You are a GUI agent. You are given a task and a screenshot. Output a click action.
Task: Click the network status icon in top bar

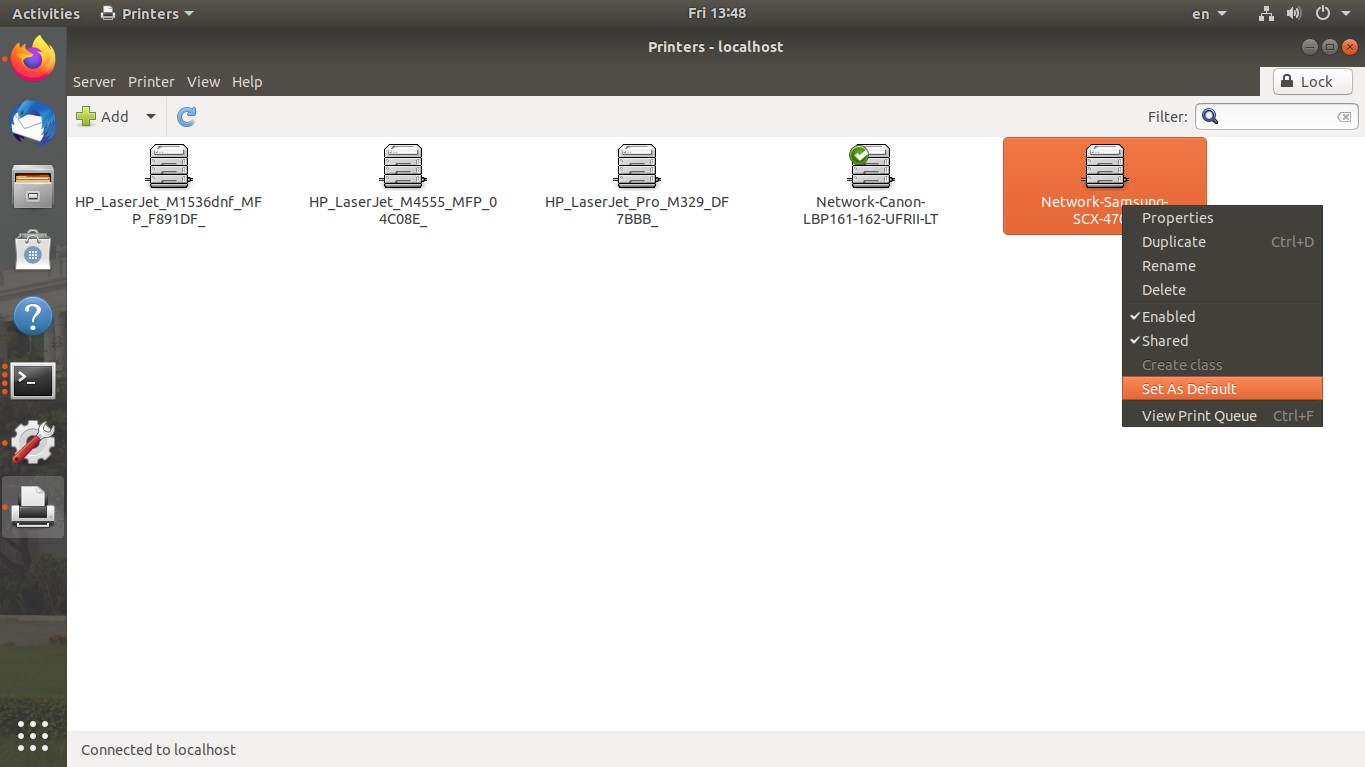point(1266,14)
